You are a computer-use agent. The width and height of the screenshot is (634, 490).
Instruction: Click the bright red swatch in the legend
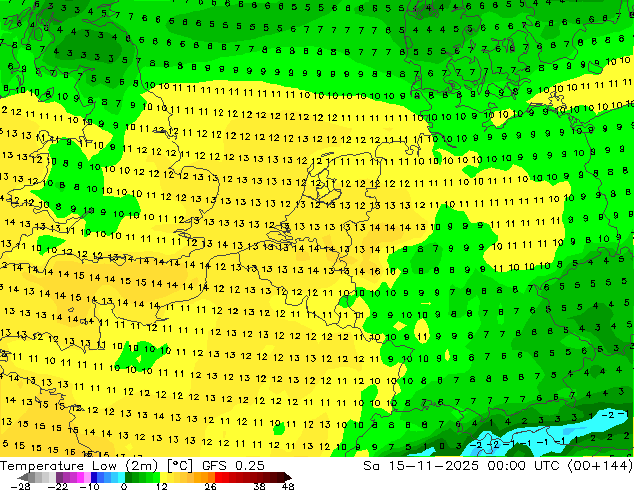pos(218,477)
